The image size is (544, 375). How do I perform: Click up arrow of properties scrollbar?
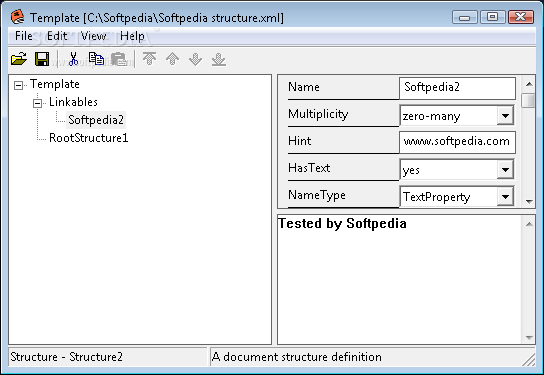pos(529,84)
